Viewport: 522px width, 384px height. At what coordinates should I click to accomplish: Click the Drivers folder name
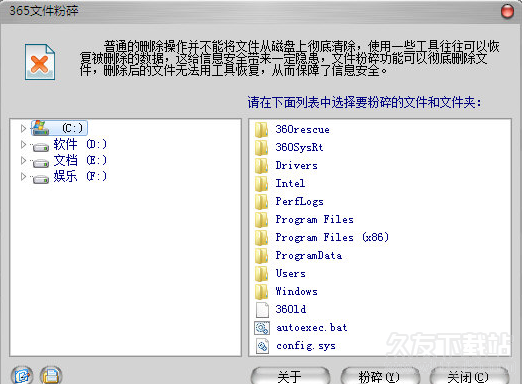click(x=296, y=165)
